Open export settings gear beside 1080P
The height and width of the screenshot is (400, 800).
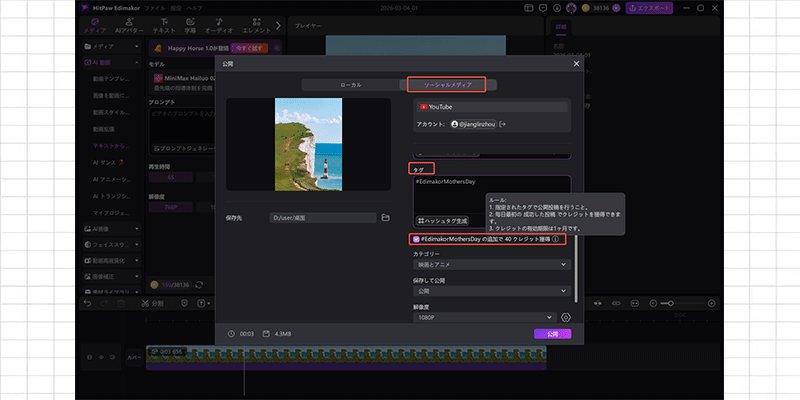[565, 317]
